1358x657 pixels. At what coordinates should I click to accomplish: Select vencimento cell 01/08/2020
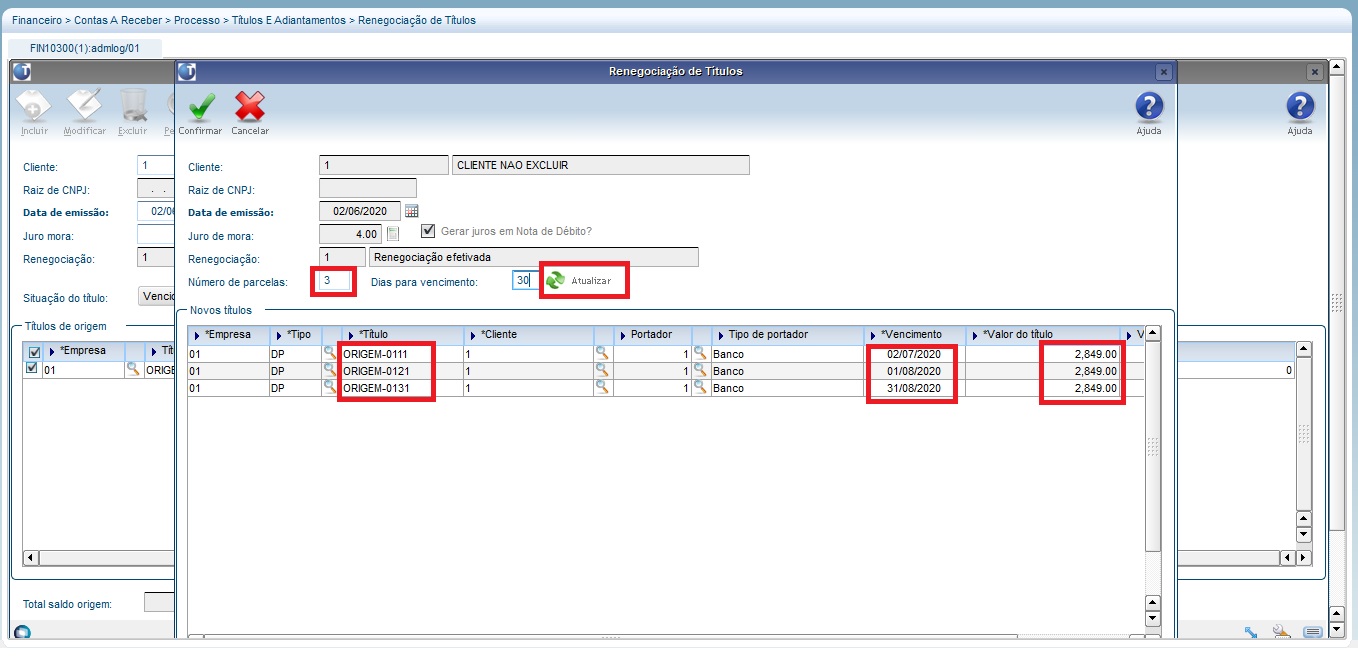(x=914, y=370)
